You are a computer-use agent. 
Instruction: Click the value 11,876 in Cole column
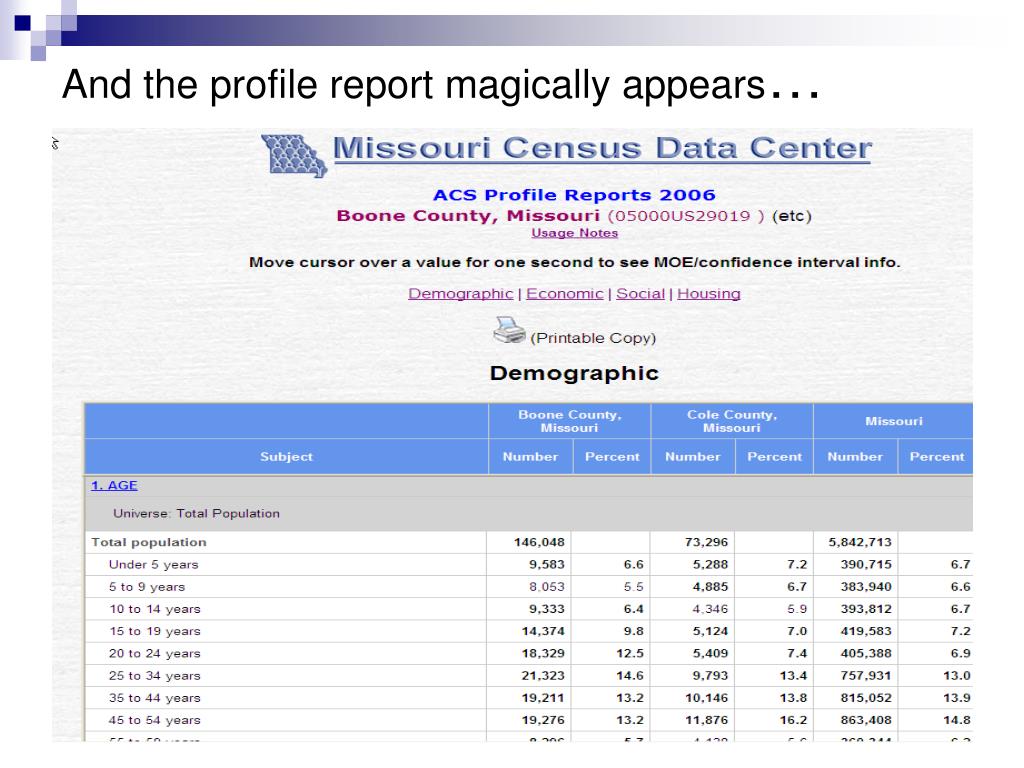click(x=707, y=720)
